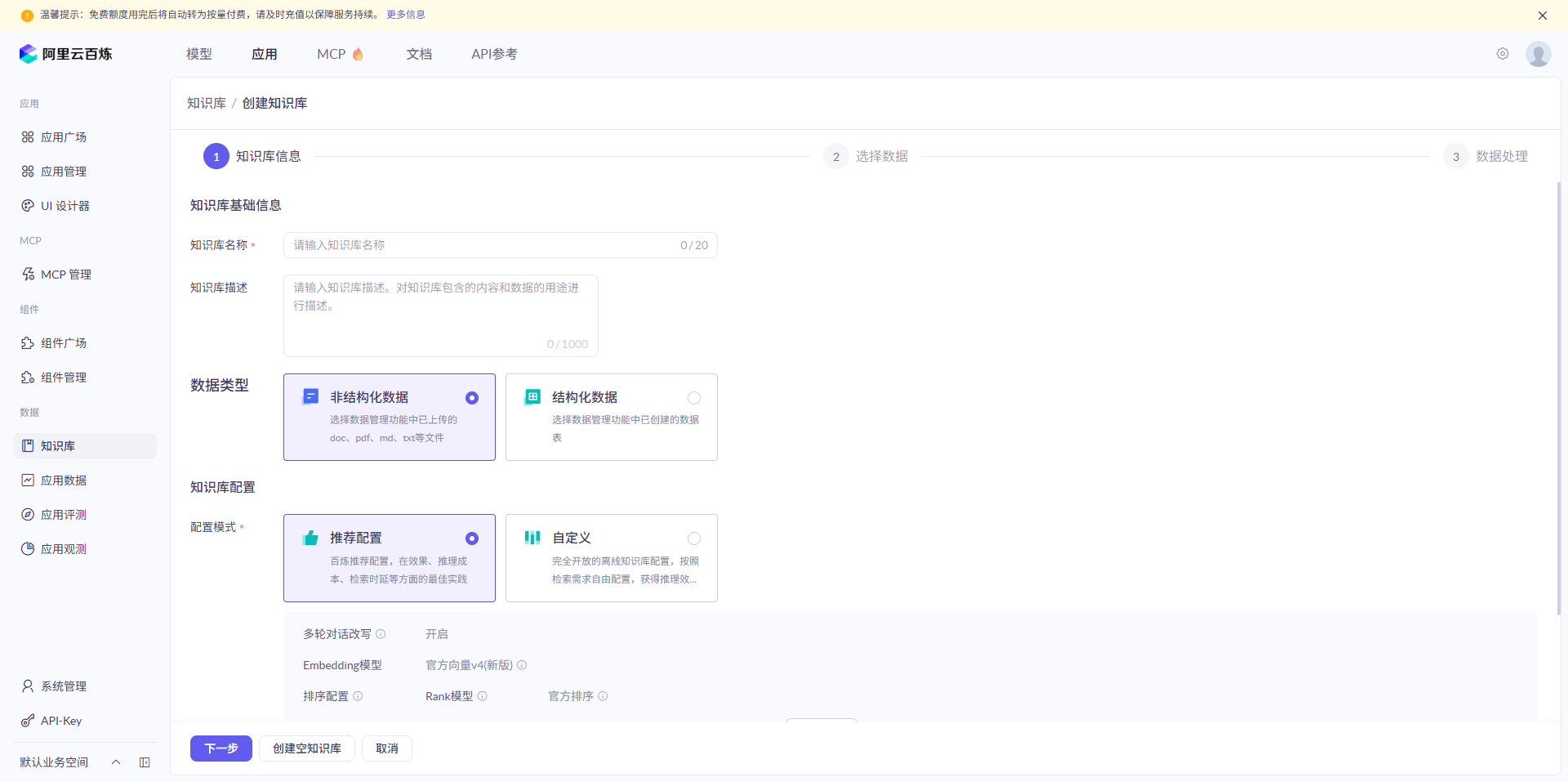Image resolution: width=1568 pixels, height=782 pixels.
Task: Select the 结构化数据 data type option
Action: pyautogui.click(x=611, y=417)
